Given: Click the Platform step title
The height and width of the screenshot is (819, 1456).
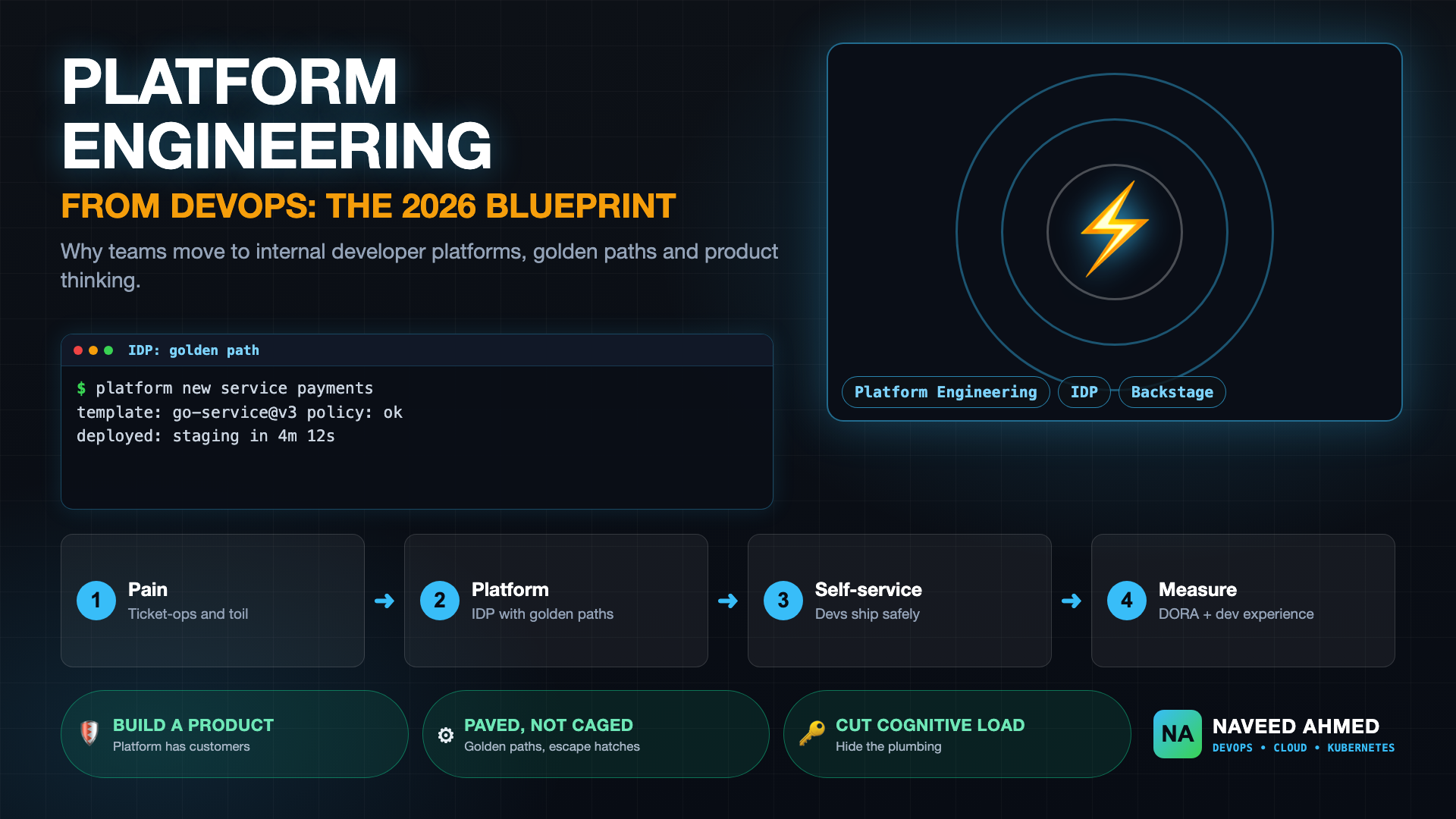Looking at the screenshot, I should point(510,589).
